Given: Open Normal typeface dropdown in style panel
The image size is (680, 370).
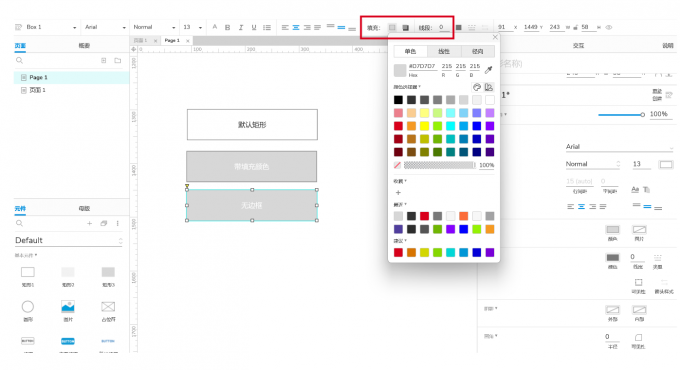Looking at the screenshot, I should click(593, 164).
